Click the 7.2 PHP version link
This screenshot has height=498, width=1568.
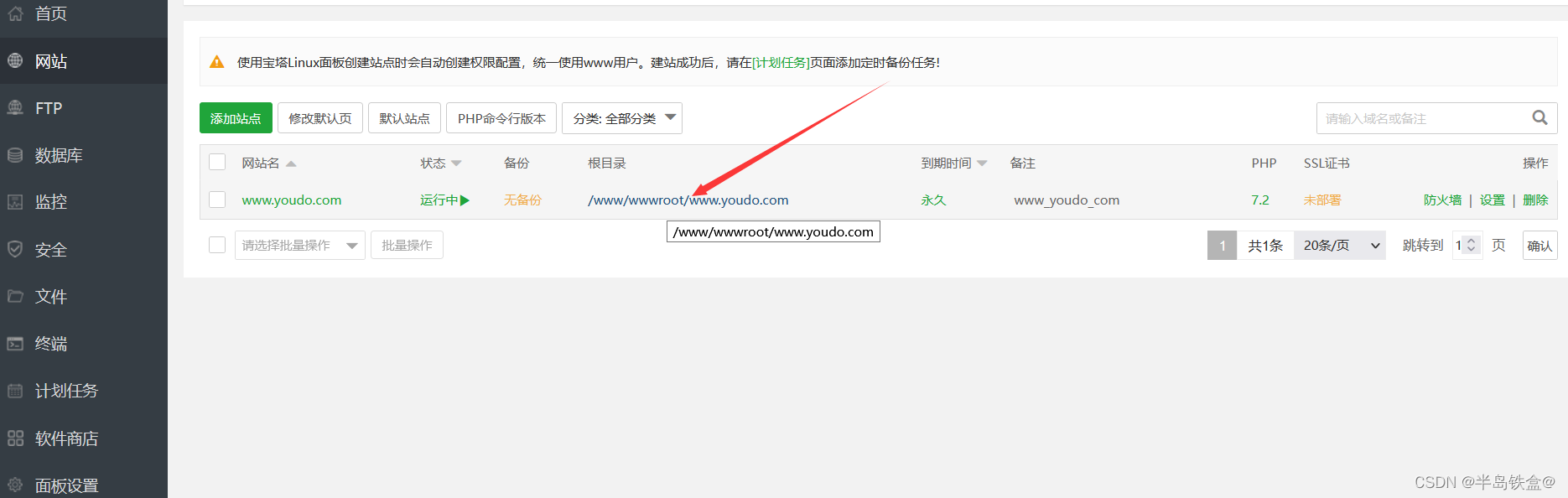tap(1260, 200)
